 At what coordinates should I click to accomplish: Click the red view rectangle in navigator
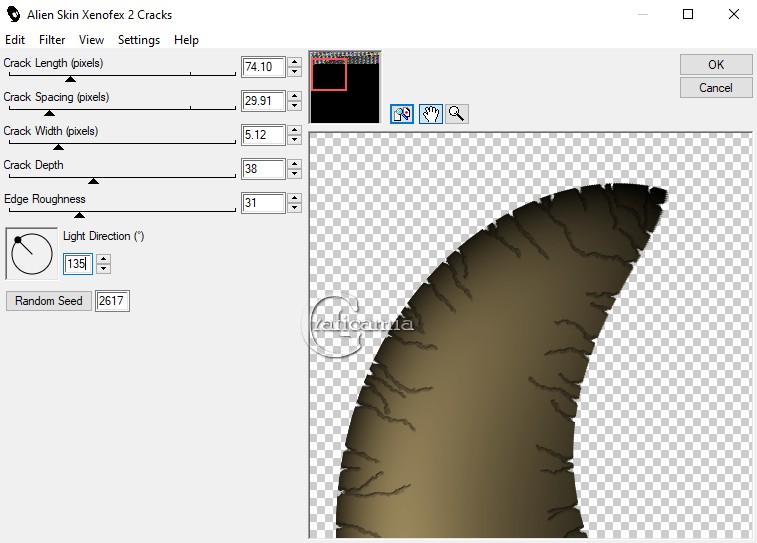[329, 74]
